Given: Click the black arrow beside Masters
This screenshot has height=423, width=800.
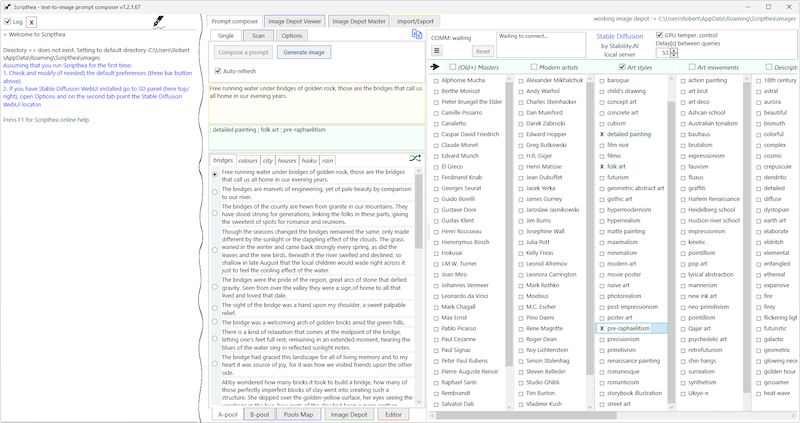Looking at the screenshot, I should [436, 67].
